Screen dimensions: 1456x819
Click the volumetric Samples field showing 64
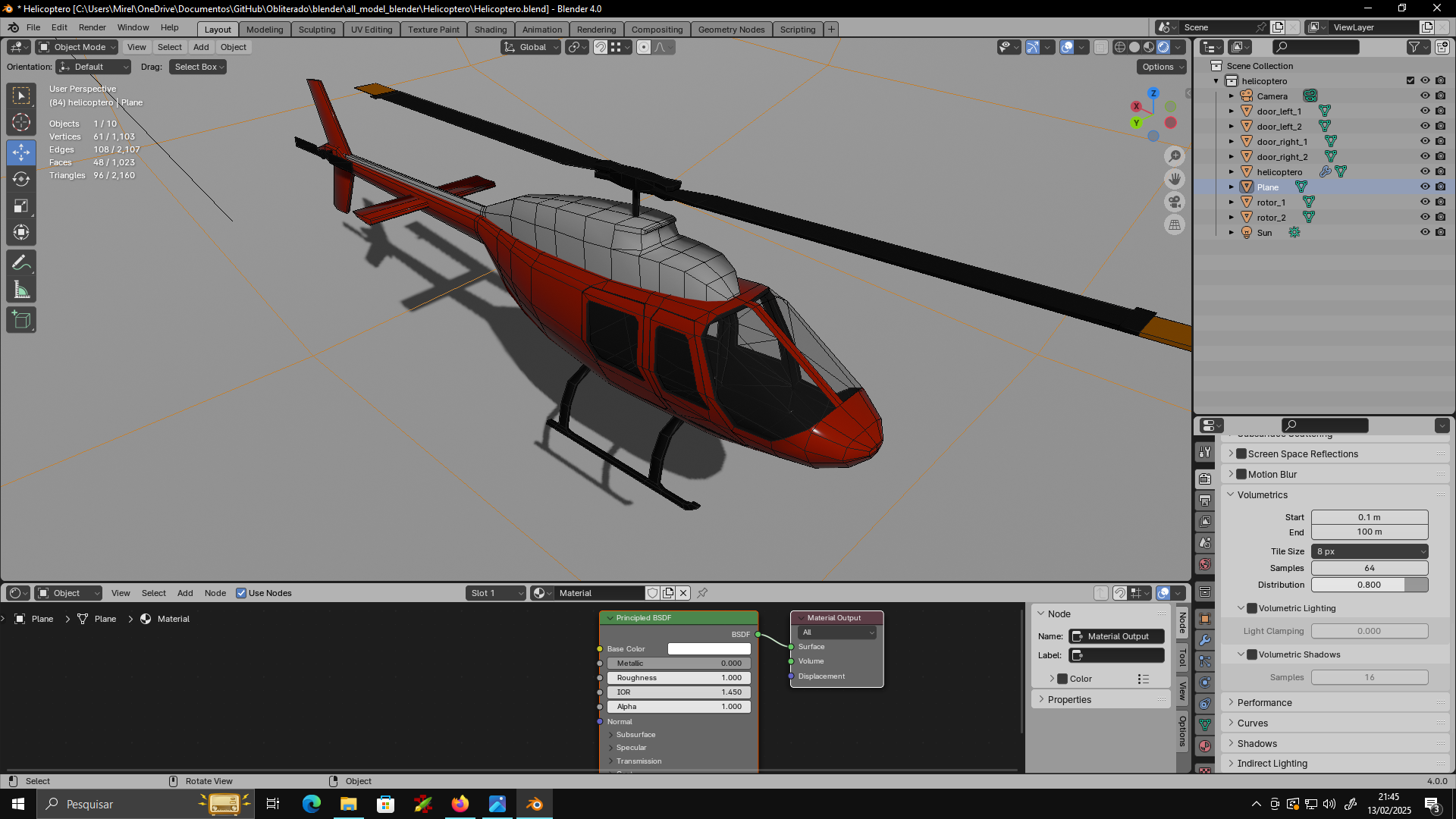[1369, 568]
